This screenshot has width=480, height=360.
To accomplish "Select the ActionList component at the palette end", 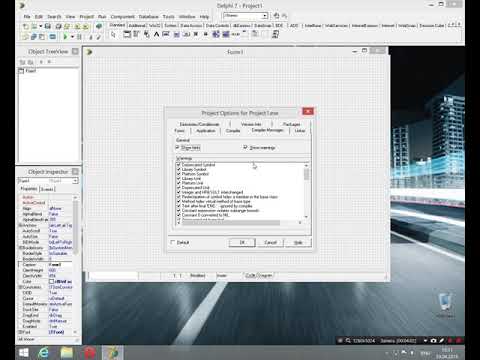I will (275, 34).
